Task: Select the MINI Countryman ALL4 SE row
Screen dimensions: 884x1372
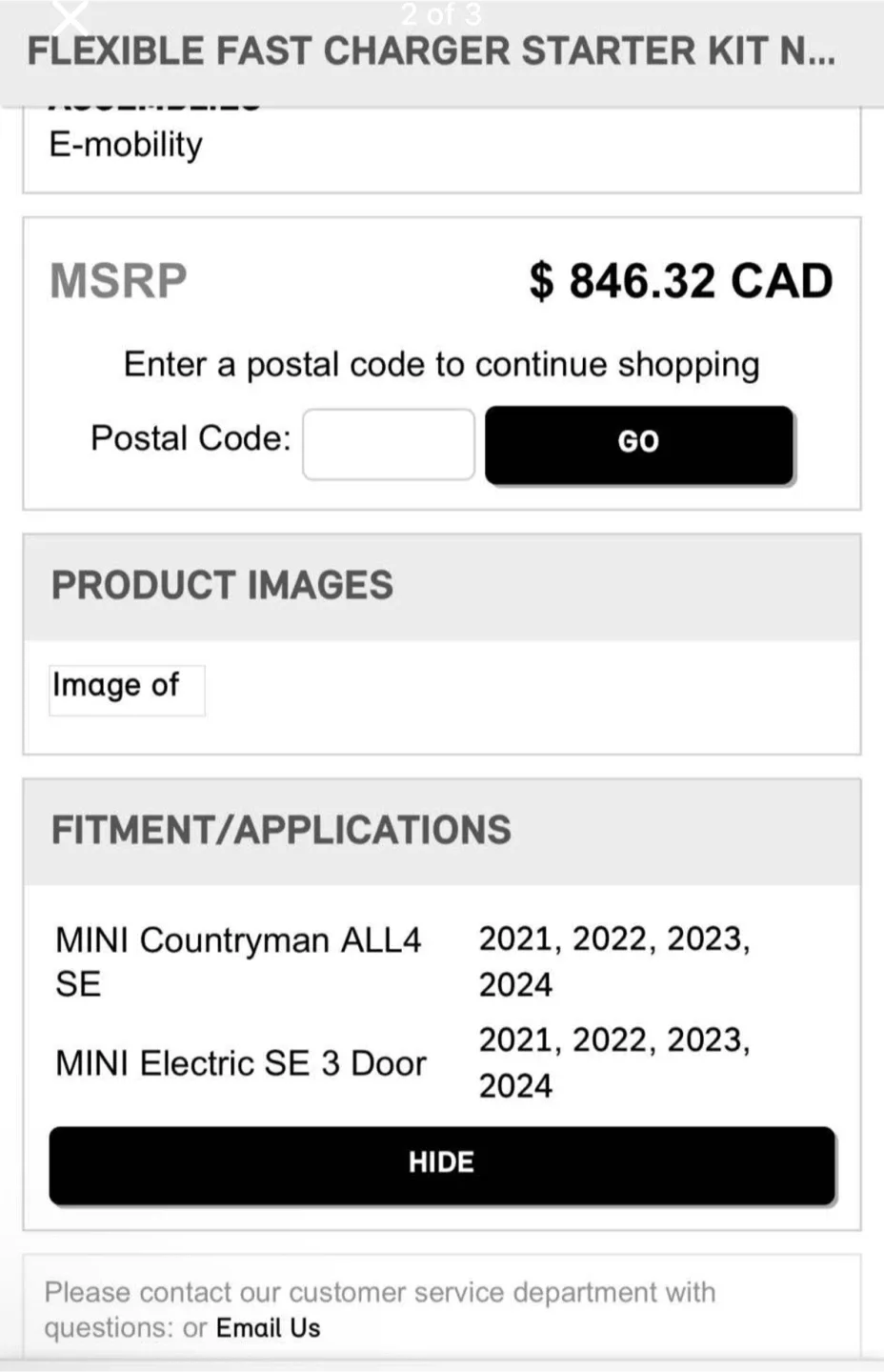Action: point(238,961)
